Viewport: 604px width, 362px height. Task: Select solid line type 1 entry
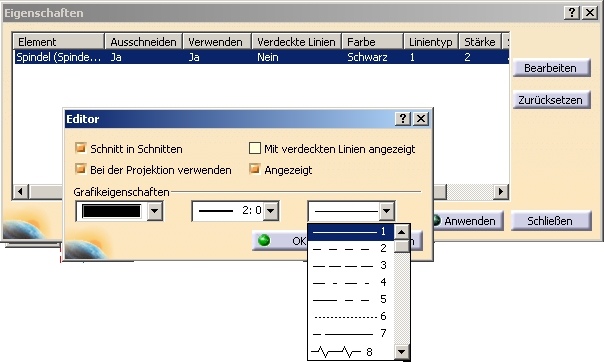click(351, 232)
